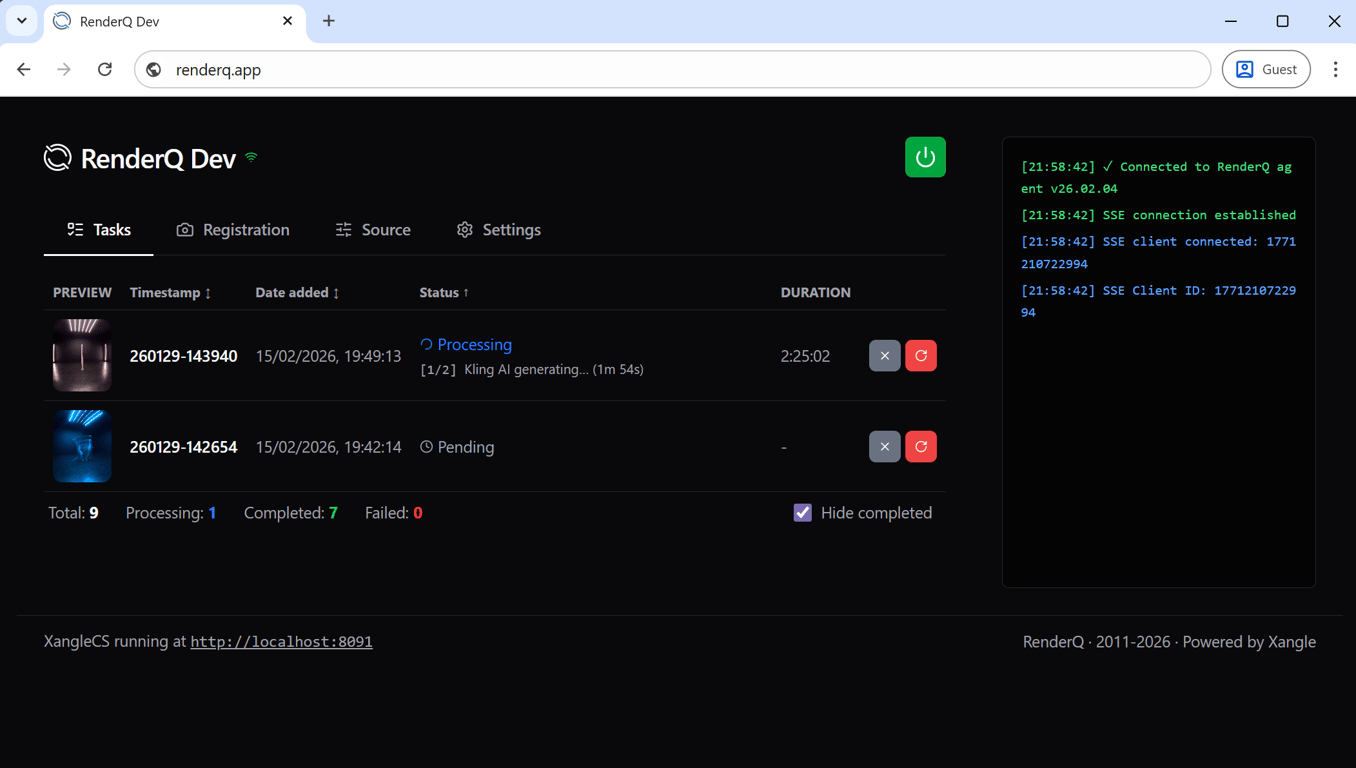Click the footer text Powered by Xangle
Viewport: 1356px width, 768px height.
click(1249, 642)
